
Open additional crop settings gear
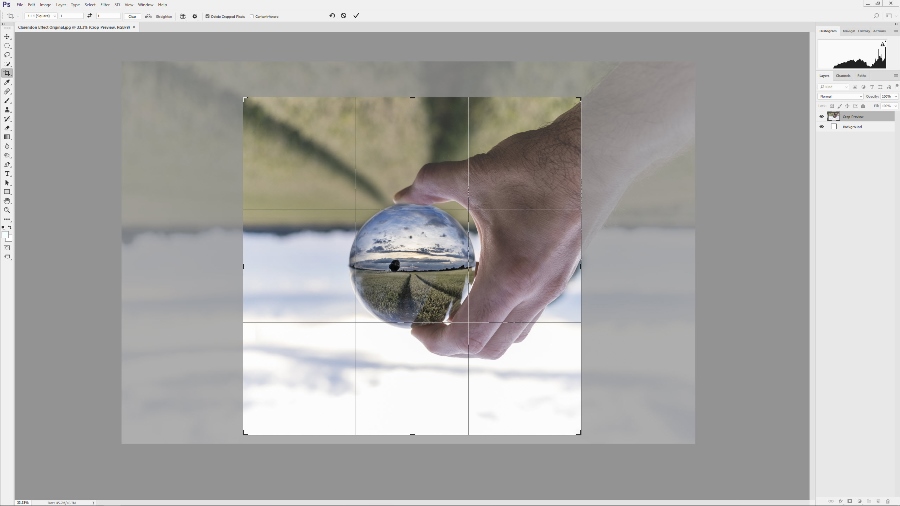coord(194,16)
